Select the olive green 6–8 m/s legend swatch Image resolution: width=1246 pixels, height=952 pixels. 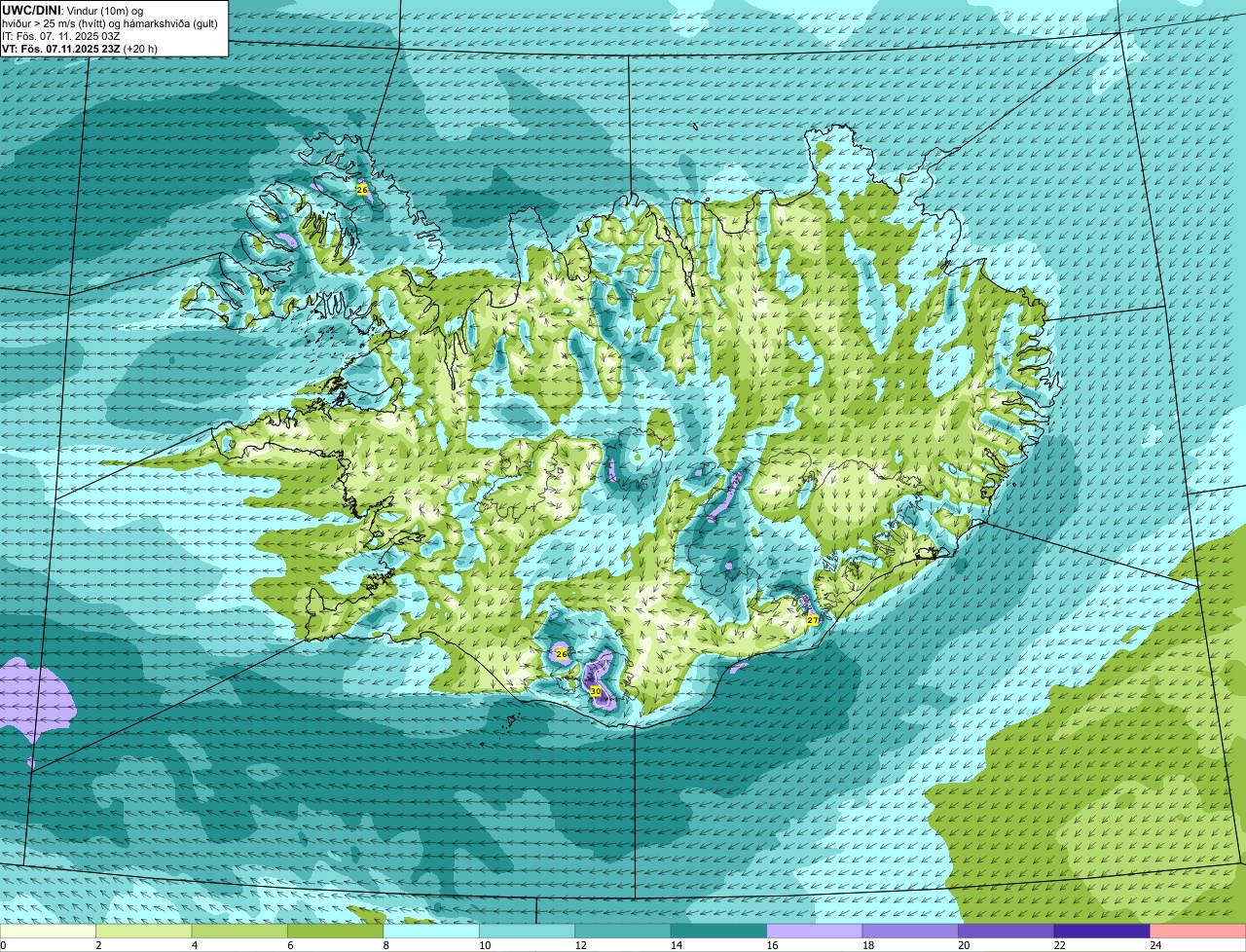pyautogui.click(x=337, y=931)
